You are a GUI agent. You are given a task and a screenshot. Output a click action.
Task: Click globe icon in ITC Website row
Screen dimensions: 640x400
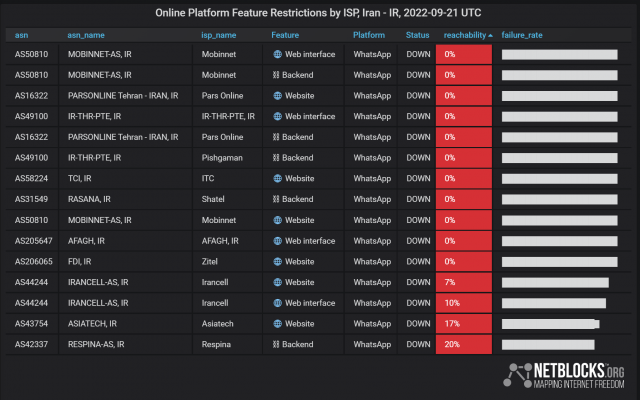(278, 178)
